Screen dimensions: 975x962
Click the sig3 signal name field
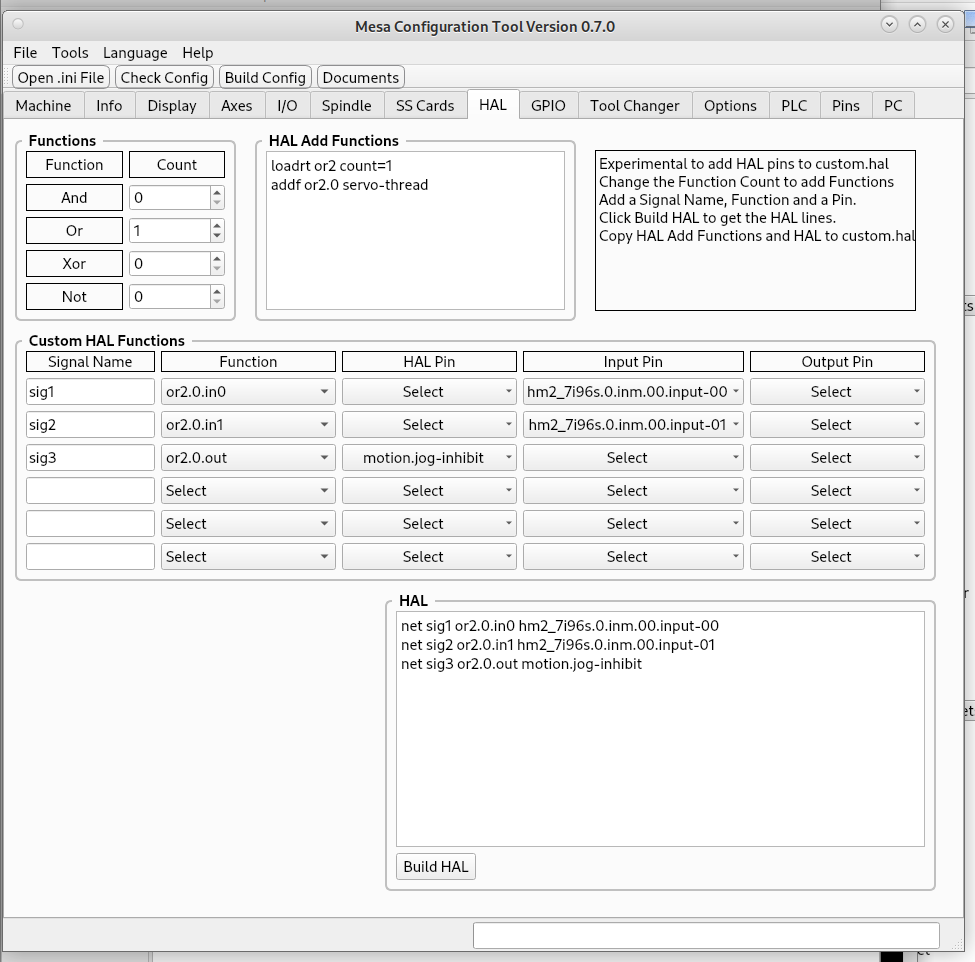click(x=90, y=458)
